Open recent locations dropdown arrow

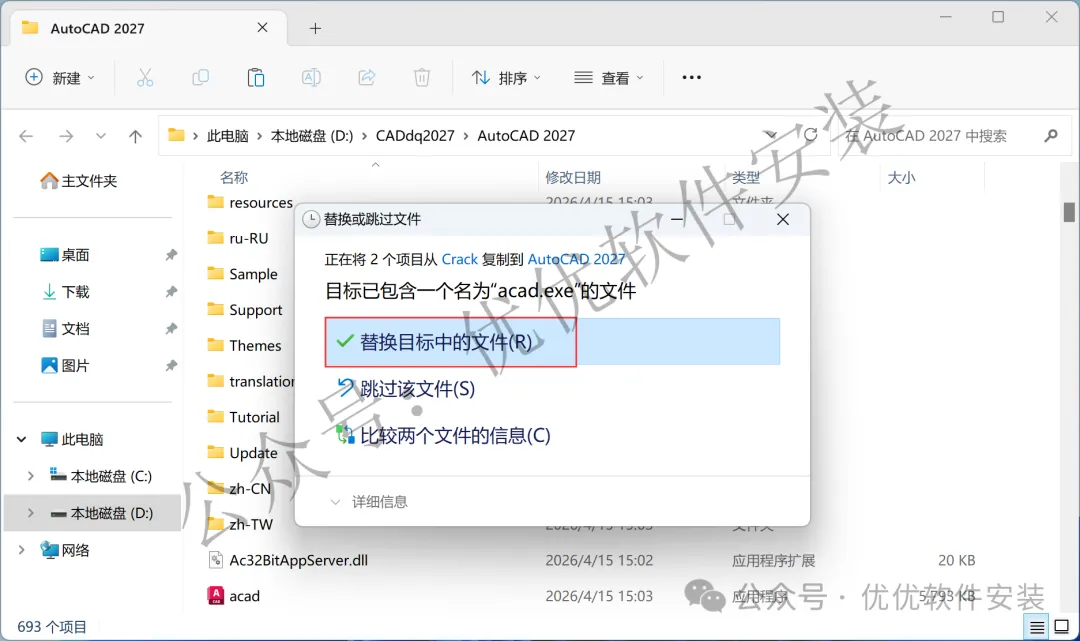(101, 136)
